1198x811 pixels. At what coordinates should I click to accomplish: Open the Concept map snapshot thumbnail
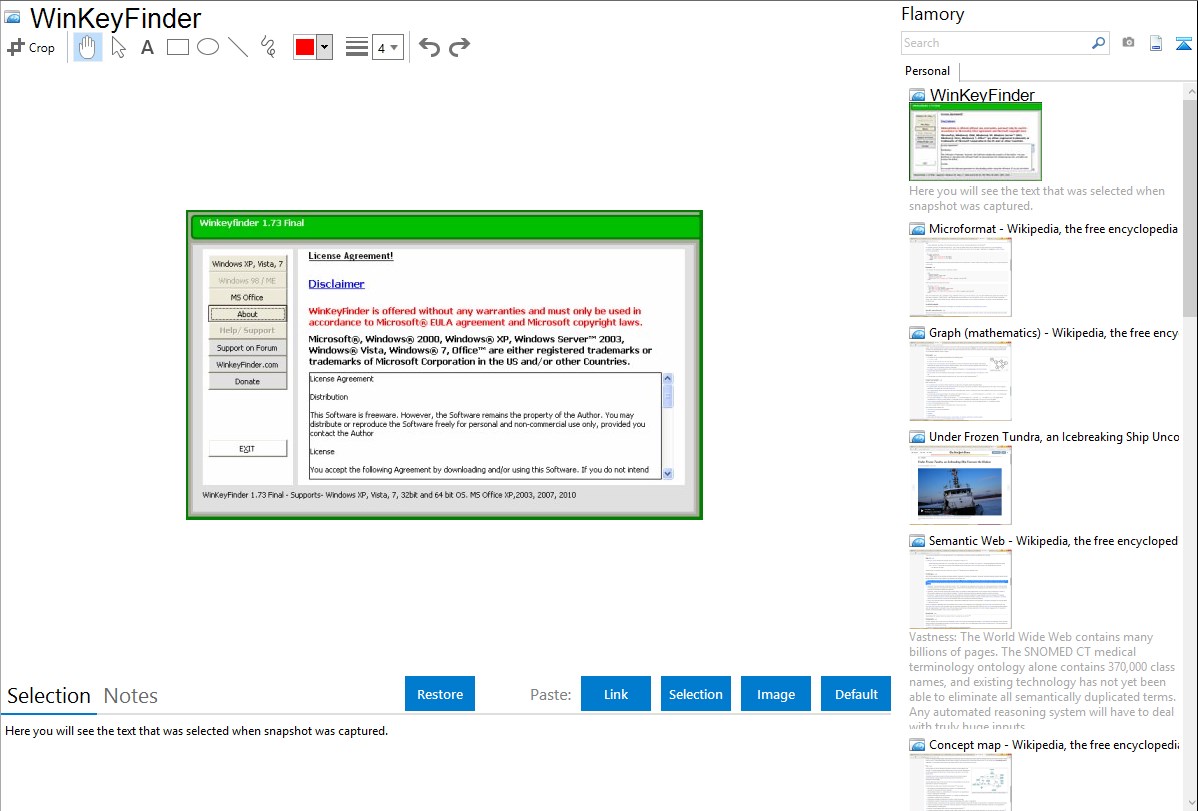click(x=960, y=782)
